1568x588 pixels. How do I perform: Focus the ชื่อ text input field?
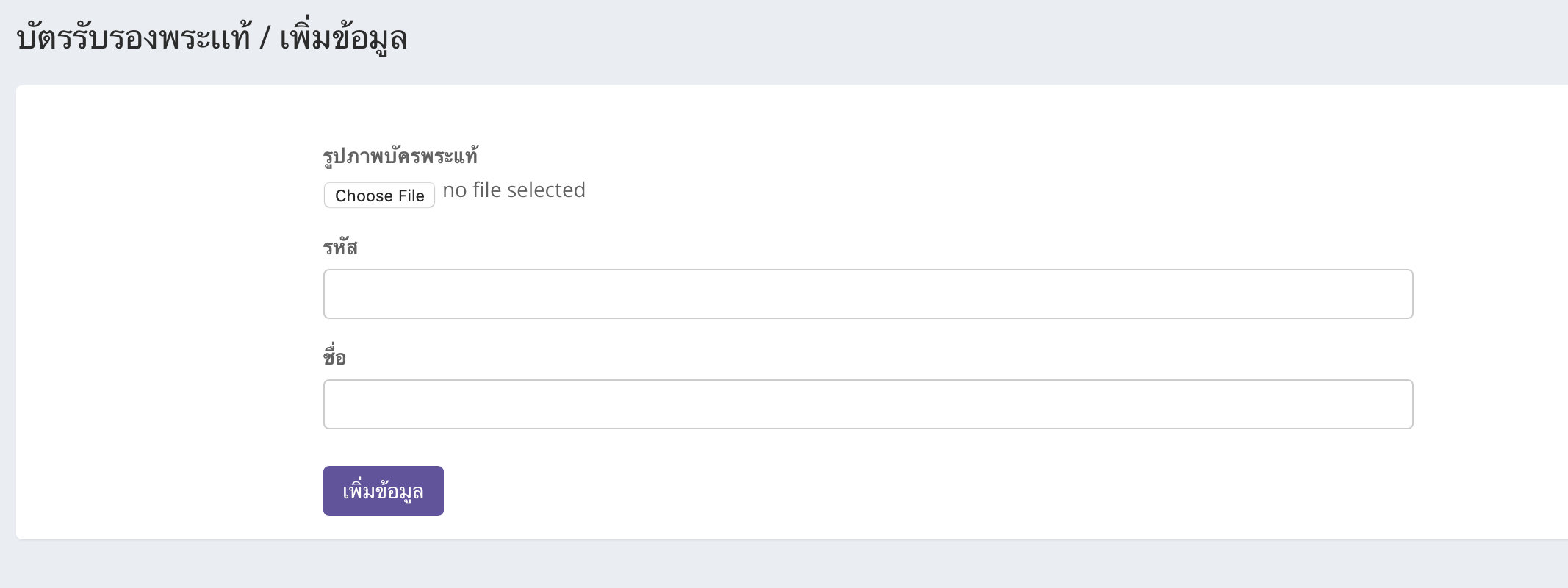click(x=868, y=404)
